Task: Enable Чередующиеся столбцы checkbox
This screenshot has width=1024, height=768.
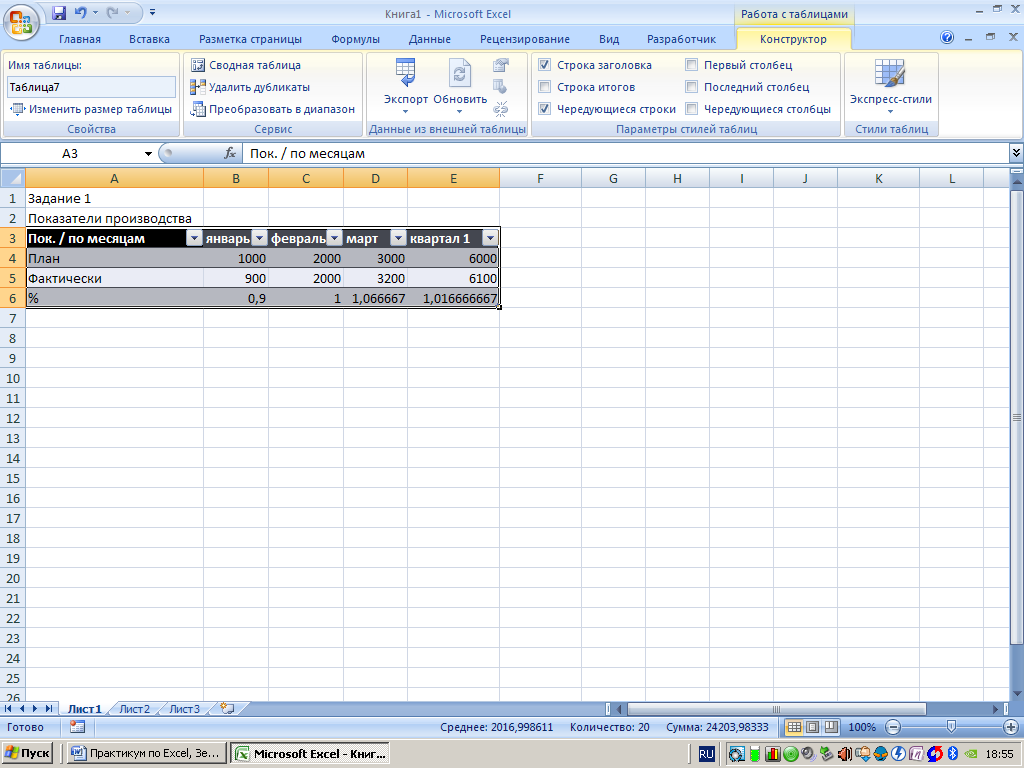Action: click(692, 109)
